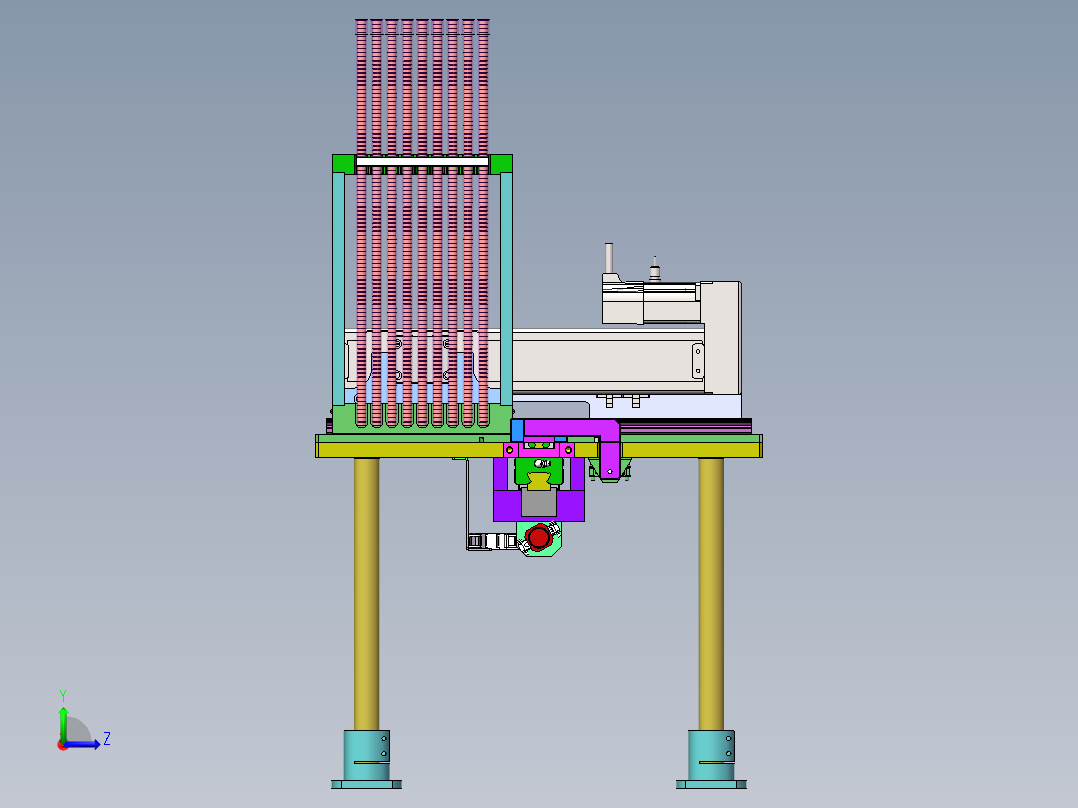Image resolution: width=1078 pixels, height=808 pixels.
Task: Select the rightmost pink spring stack
Action: click(483, 223)
